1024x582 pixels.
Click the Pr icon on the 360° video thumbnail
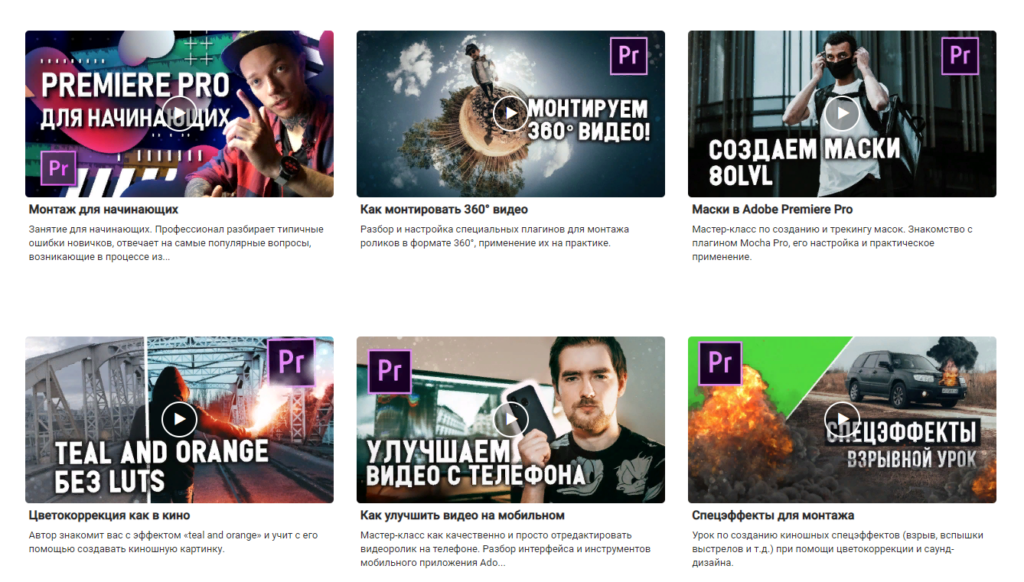628,56
